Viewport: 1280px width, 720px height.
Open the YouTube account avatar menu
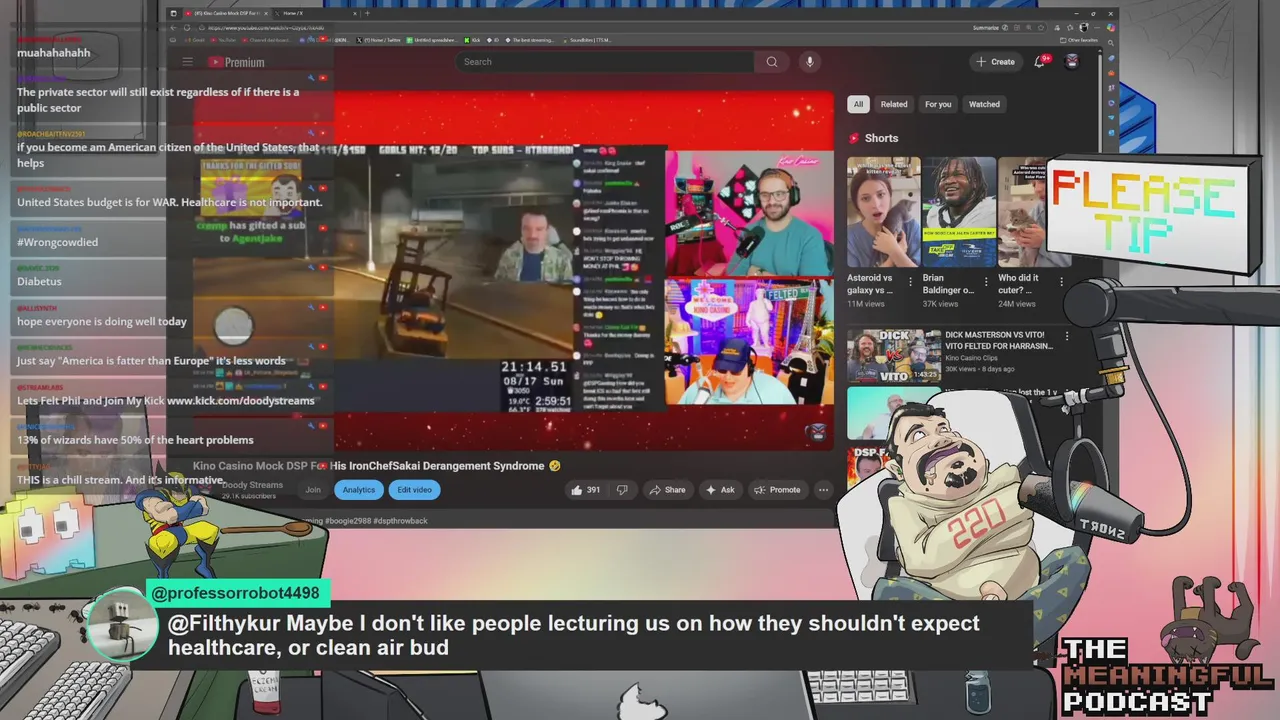pos(1072,62)
